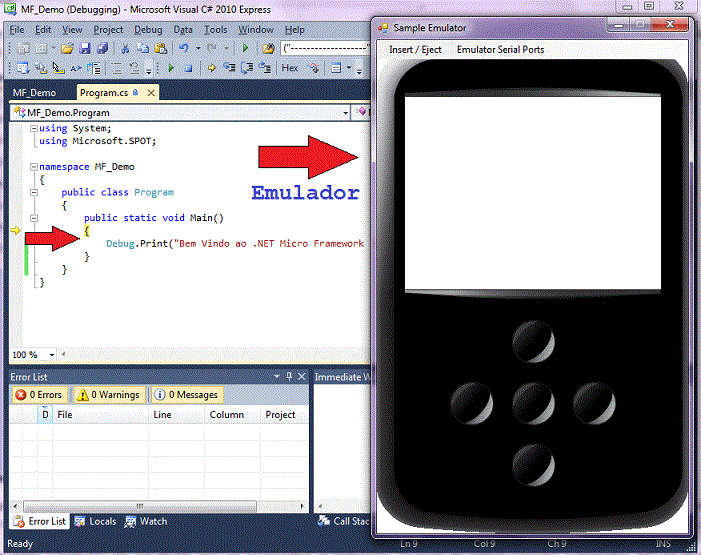Image resolution: width=701 pixels, height=555 pixels.
Task: Click the Undo arrow icon
Action: tap(184, 48)
